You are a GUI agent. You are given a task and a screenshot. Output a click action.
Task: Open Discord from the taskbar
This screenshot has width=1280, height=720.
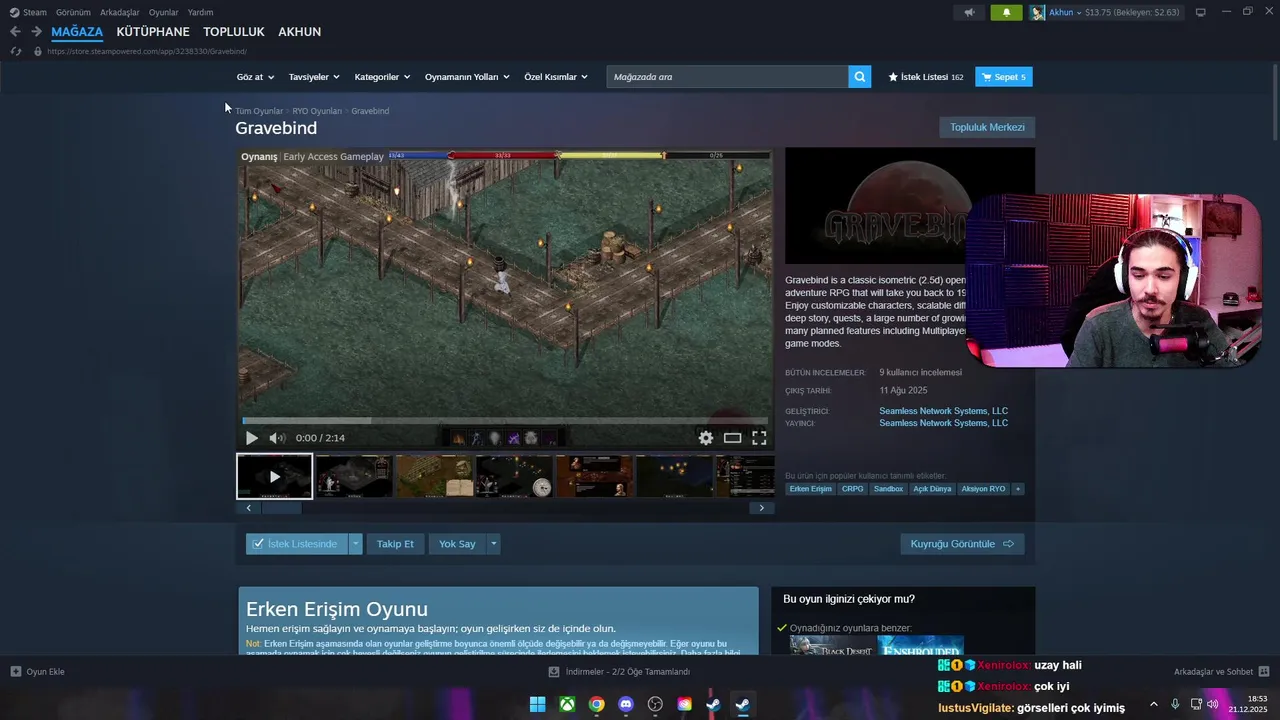(626, 704)
